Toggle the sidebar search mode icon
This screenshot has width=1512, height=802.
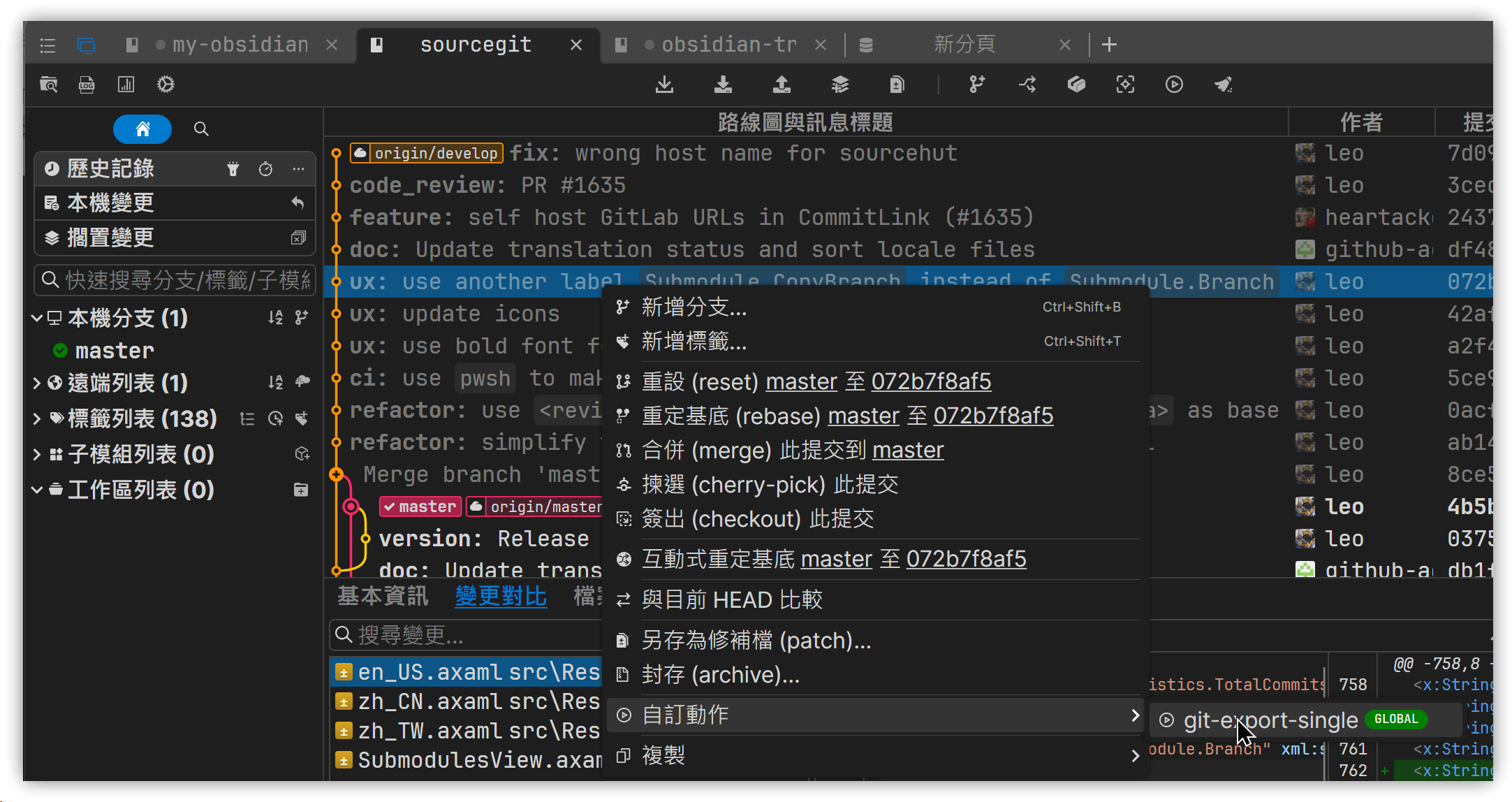pyautogui.click(x=201, y=129)
